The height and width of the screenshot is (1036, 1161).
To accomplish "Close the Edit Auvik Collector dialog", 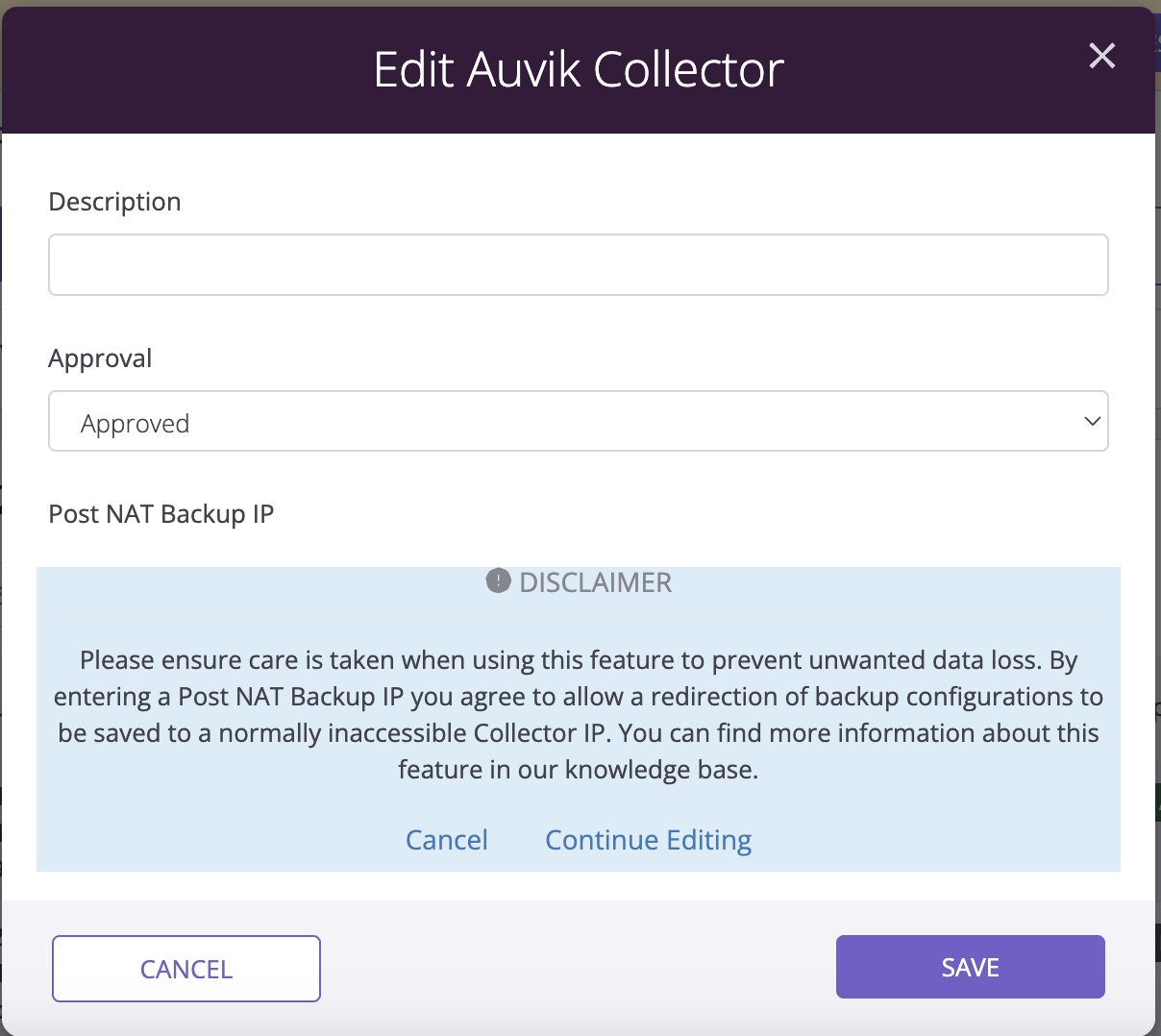I will (x=1101, y=56).
